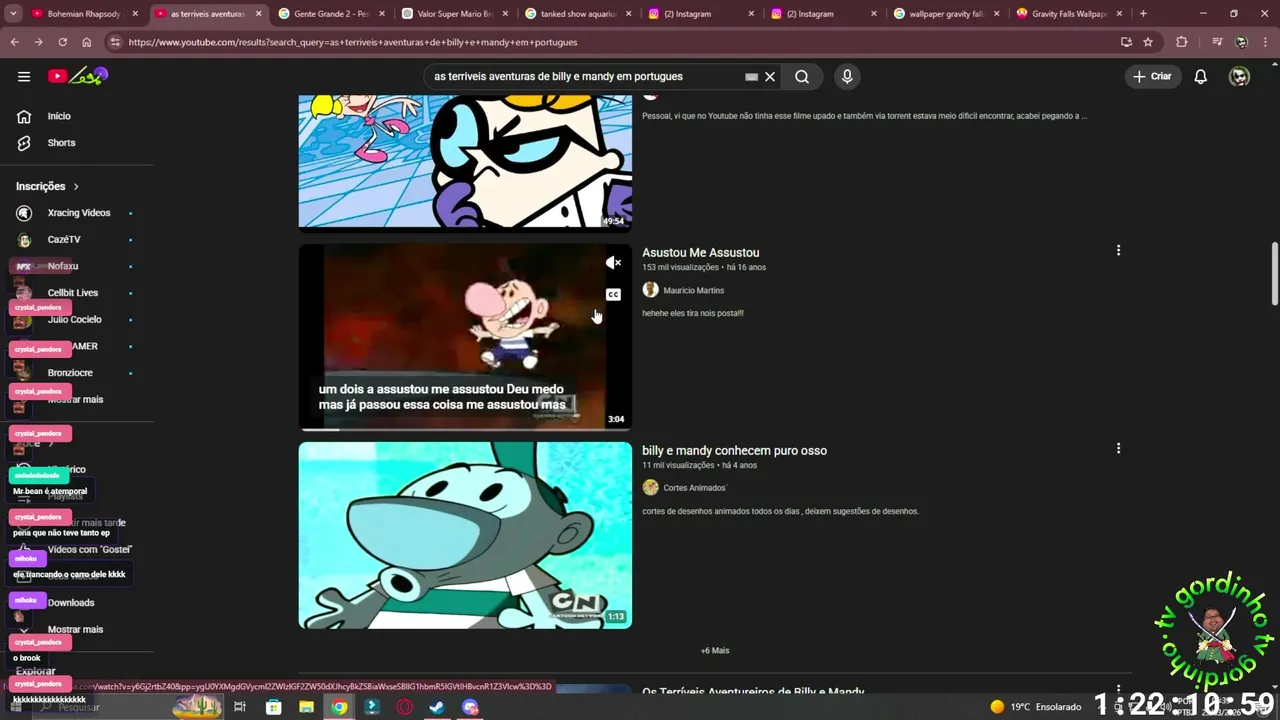Play the Puro Osso 1:13 thumbnail

465,535
